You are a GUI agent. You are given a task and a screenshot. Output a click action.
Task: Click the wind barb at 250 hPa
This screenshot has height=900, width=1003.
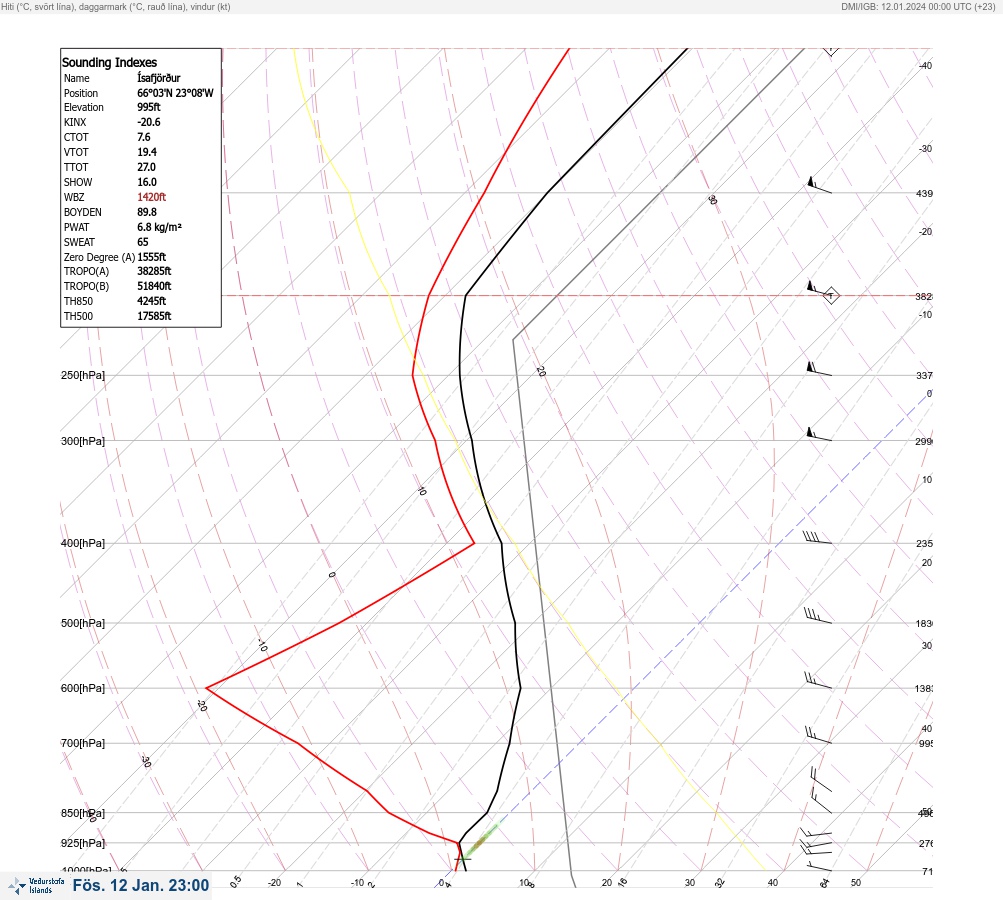tap(819, 369)
